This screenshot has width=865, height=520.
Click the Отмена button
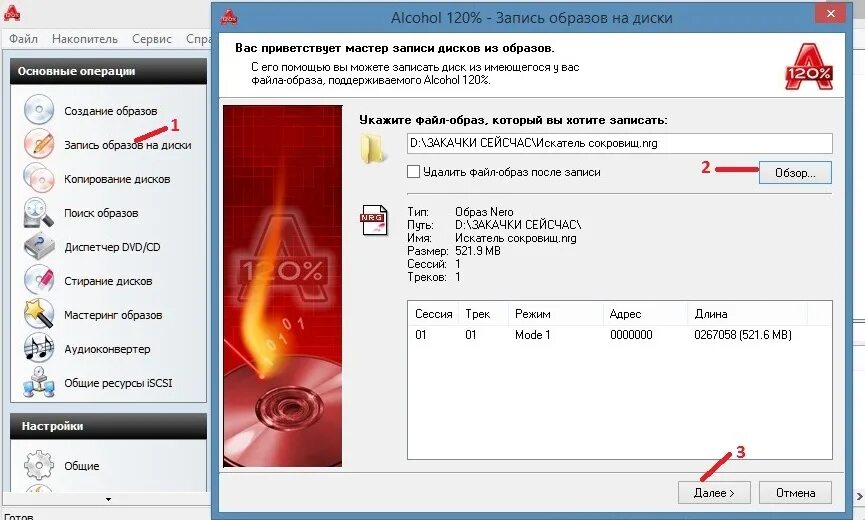pos(795,492)
